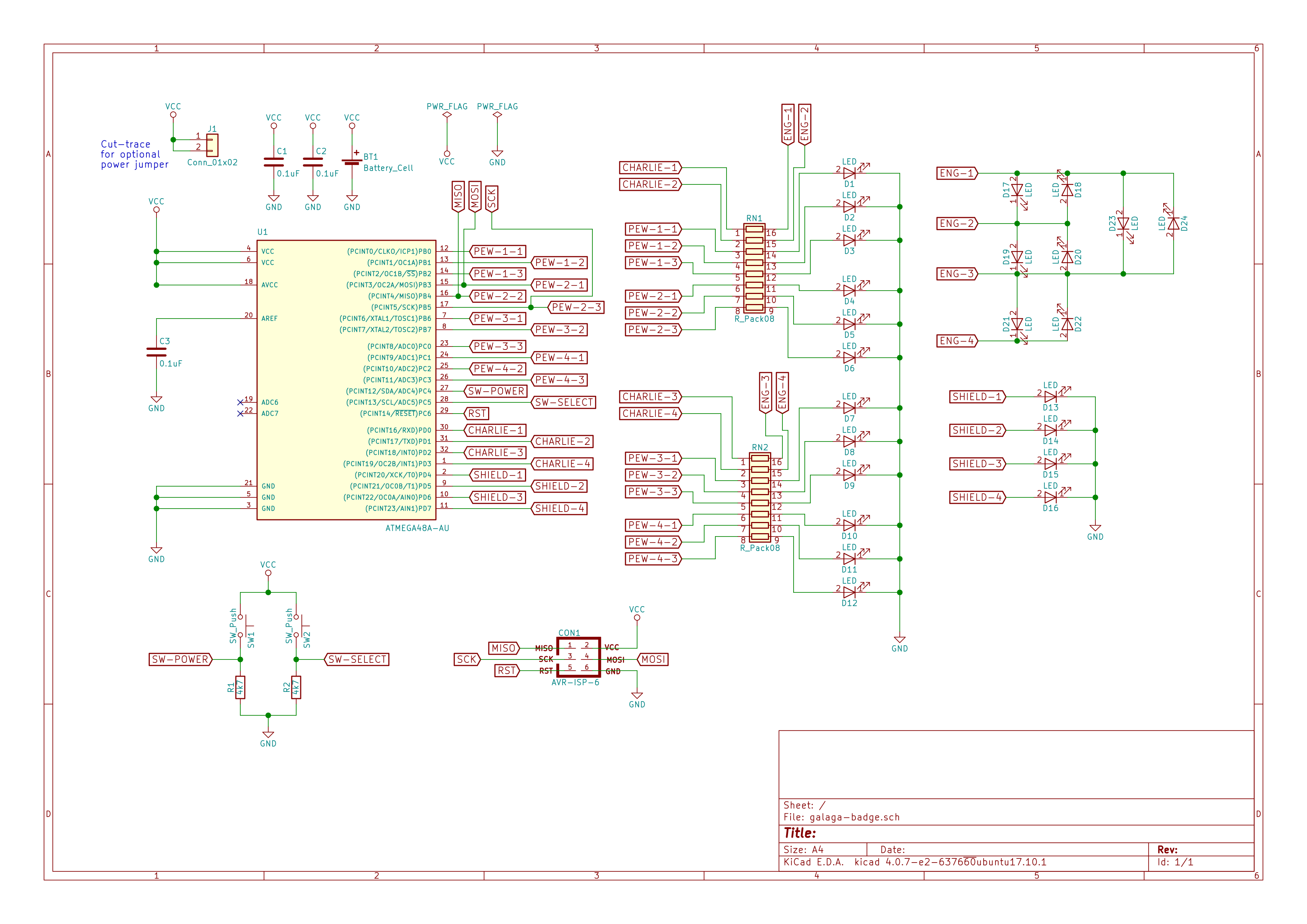Select the ENG-4 label left of D21
Viewport: 1307px width, 924px height.
[958, 341]
